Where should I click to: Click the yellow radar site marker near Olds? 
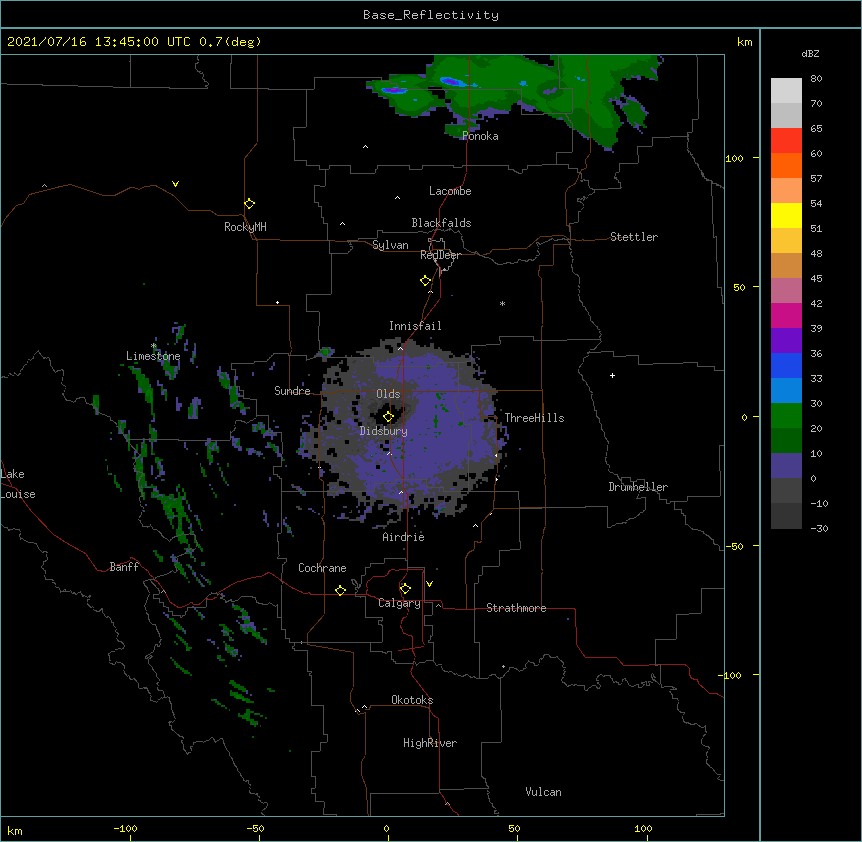click(388, 417)
